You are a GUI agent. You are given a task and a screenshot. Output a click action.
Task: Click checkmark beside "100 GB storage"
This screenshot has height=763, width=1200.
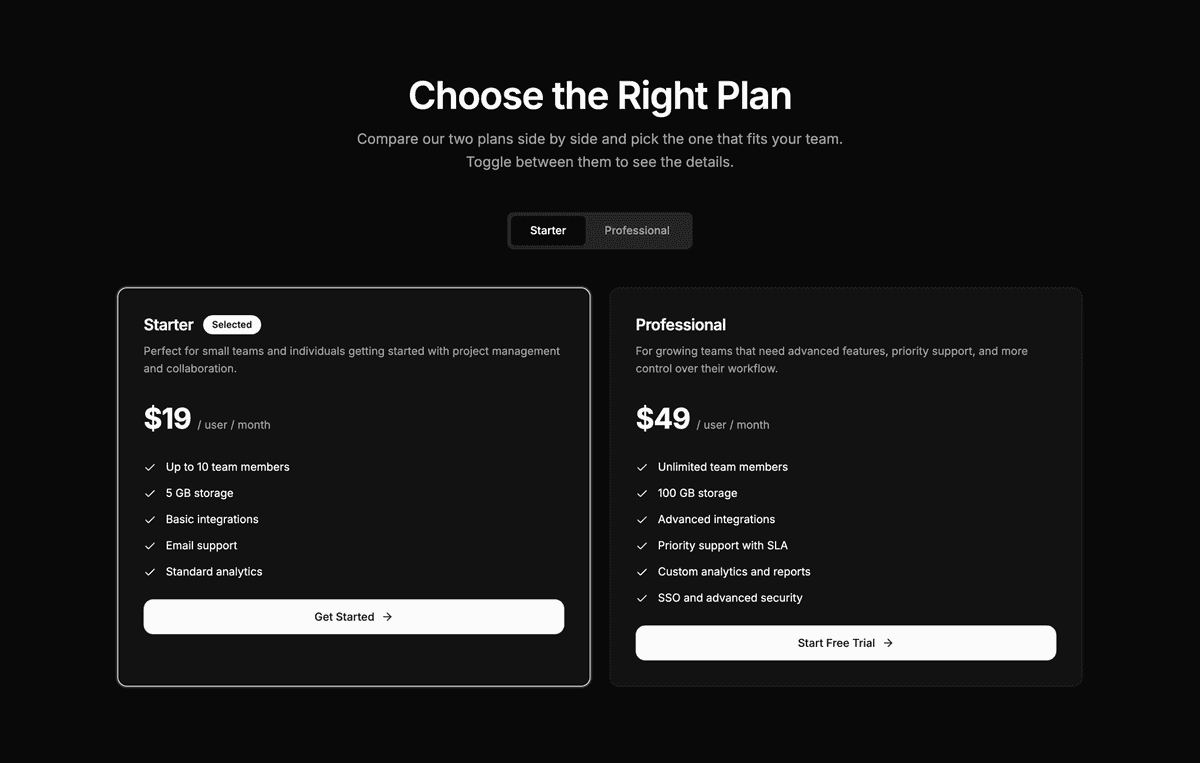(x=641, y=493)
